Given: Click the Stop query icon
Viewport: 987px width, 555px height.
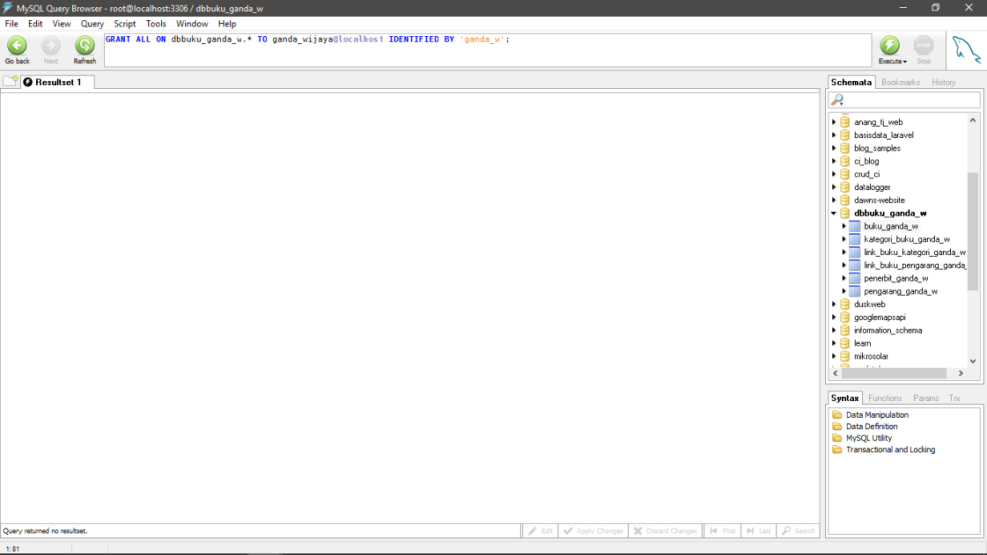Looking at the screenshot, I should 923,45.
